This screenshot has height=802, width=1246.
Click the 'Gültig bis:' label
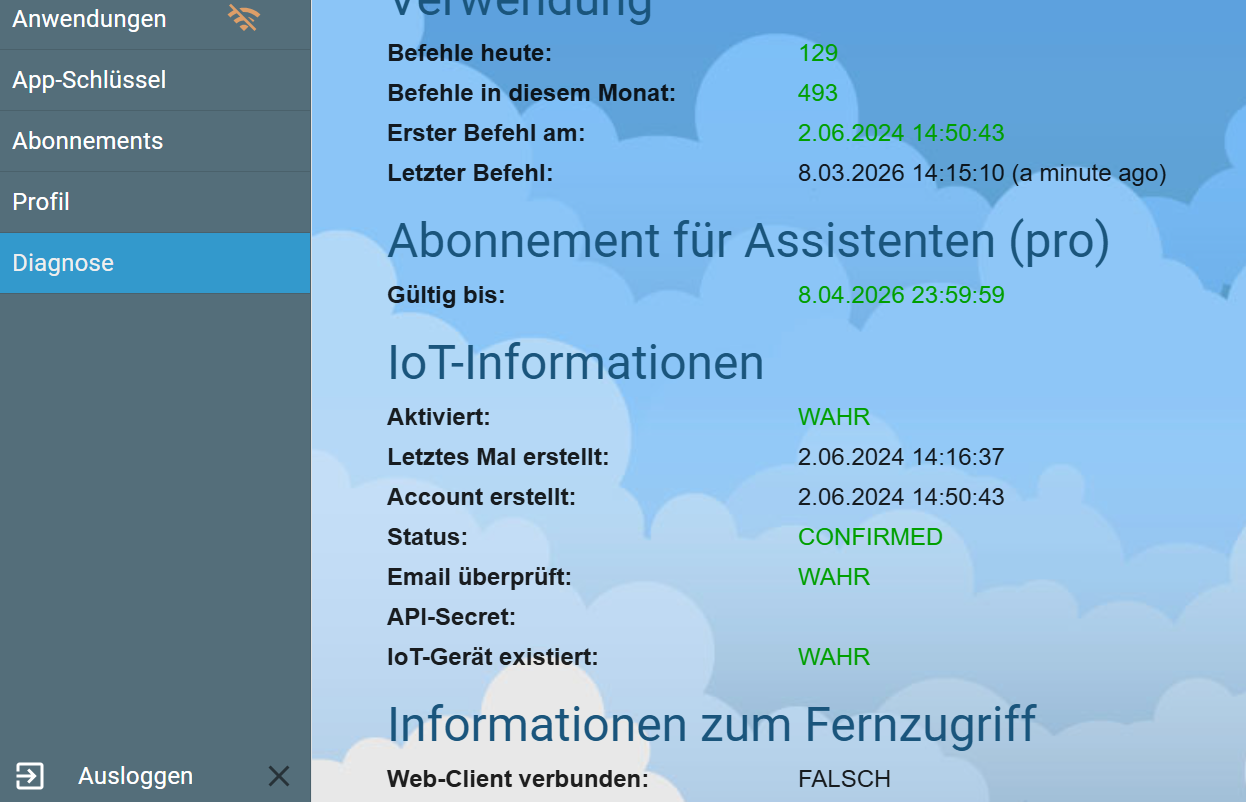point(447,295)
